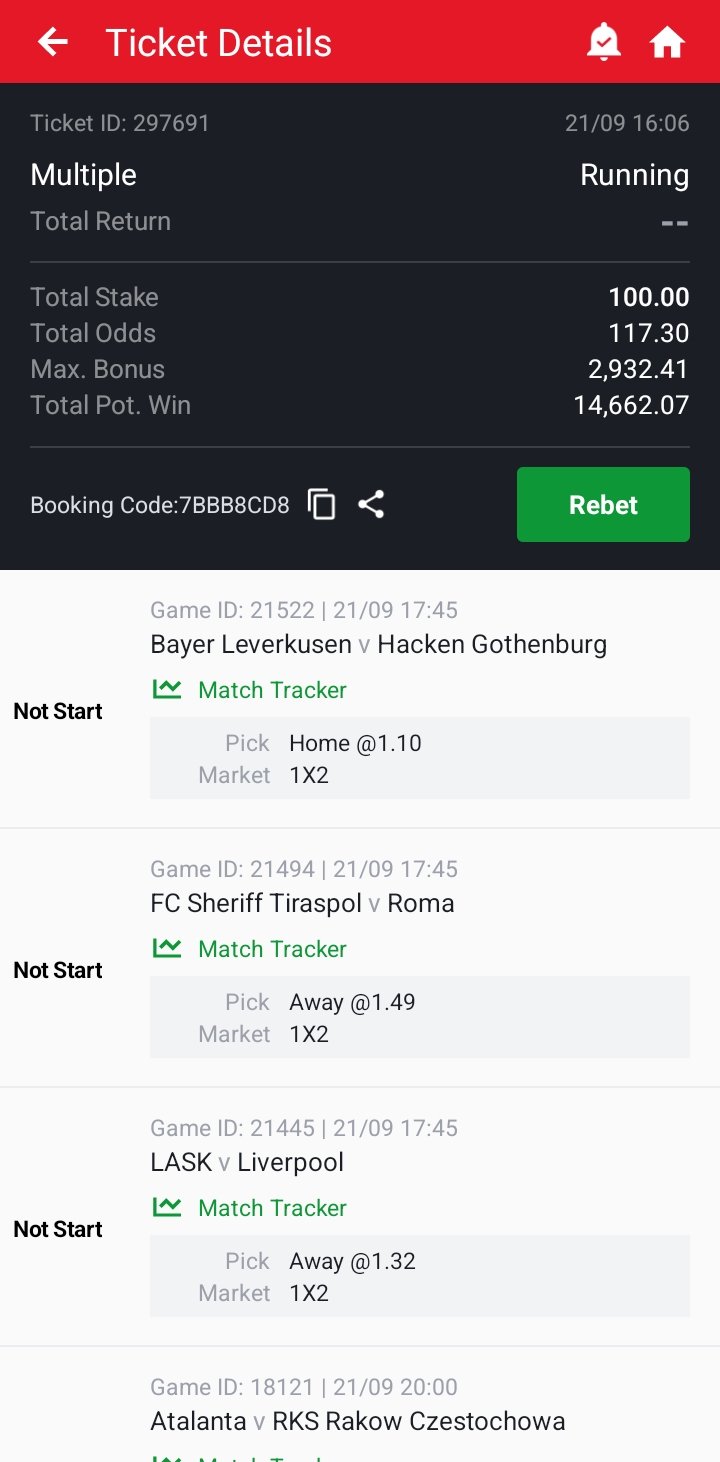Viewport: 720px width, 1462px height.
Task: Tap the Home @1.10 pick box
Action: (x=419, y=758)
